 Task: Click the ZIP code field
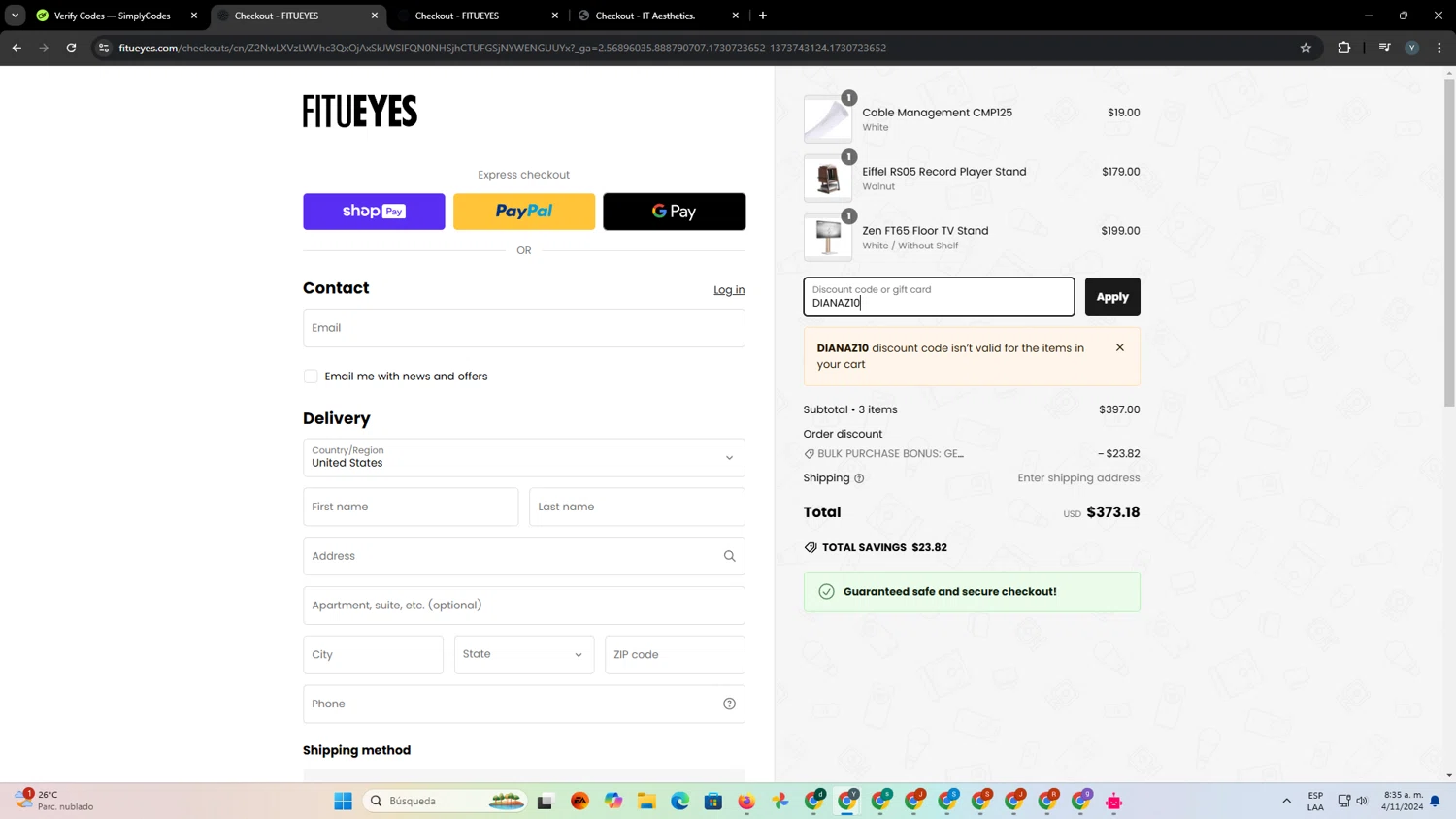click(675, 655)
